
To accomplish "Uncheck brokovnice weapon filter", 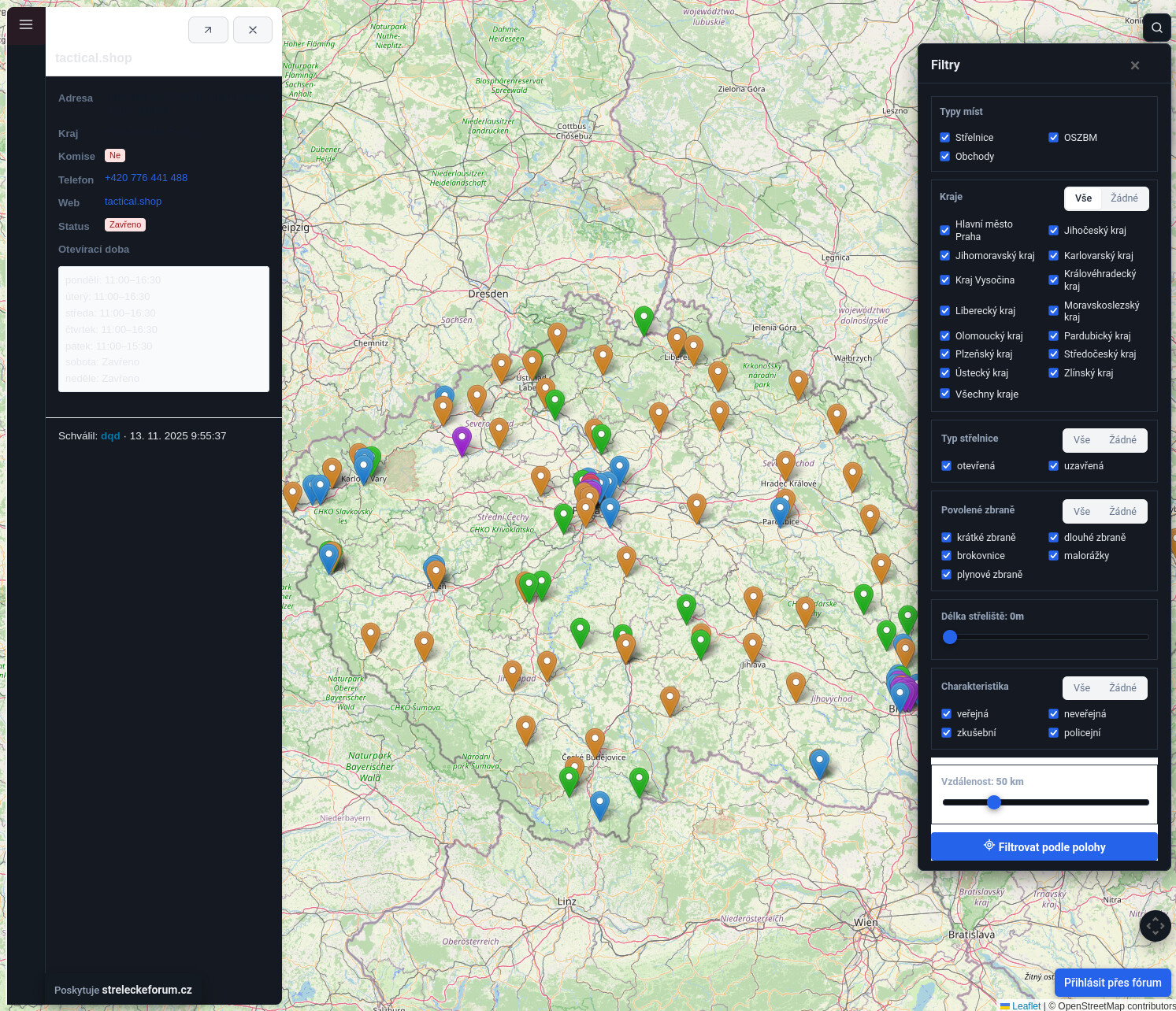I will pos(947,556).
